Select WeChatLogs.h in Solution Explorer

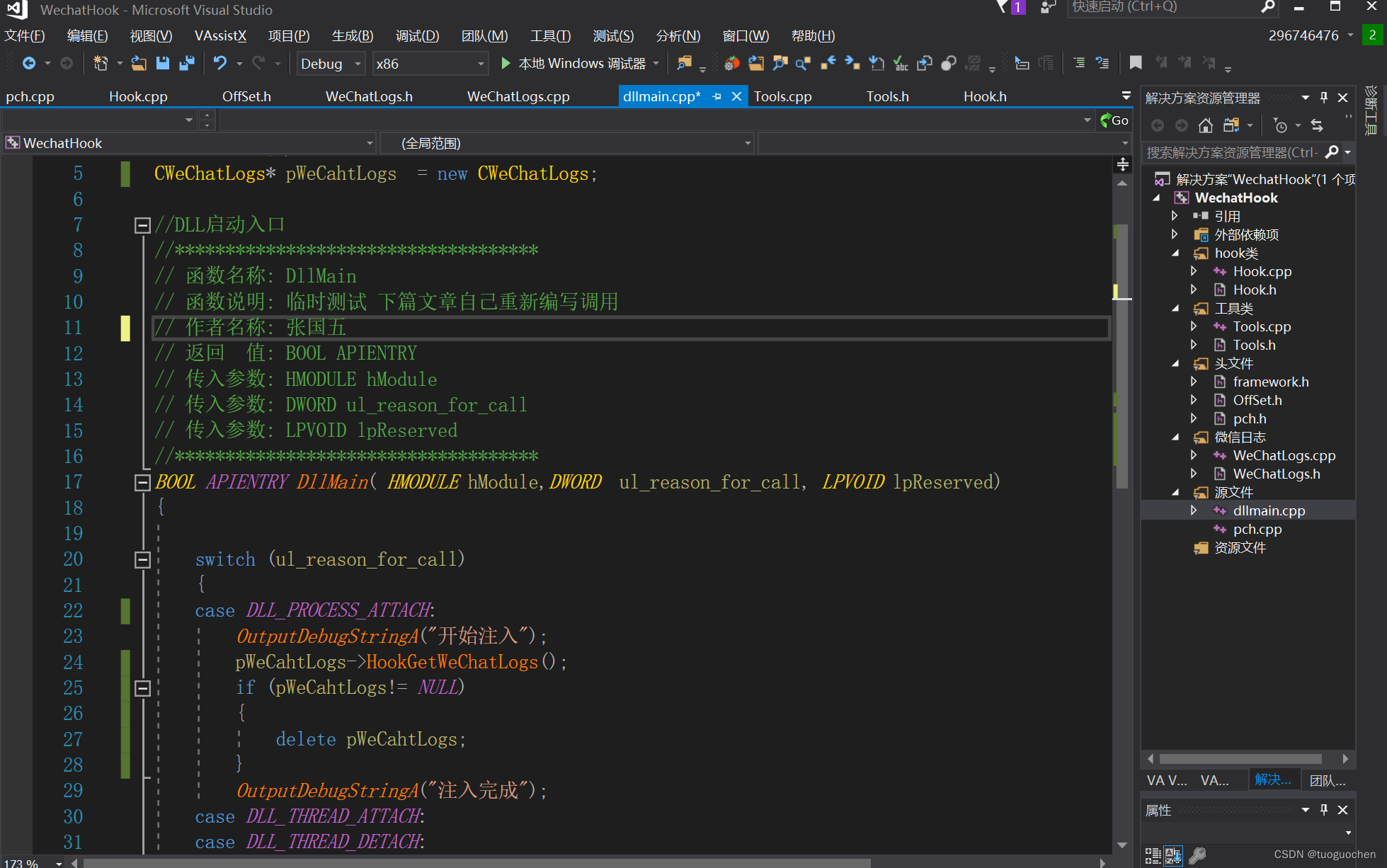click(x=1276, y=474)
